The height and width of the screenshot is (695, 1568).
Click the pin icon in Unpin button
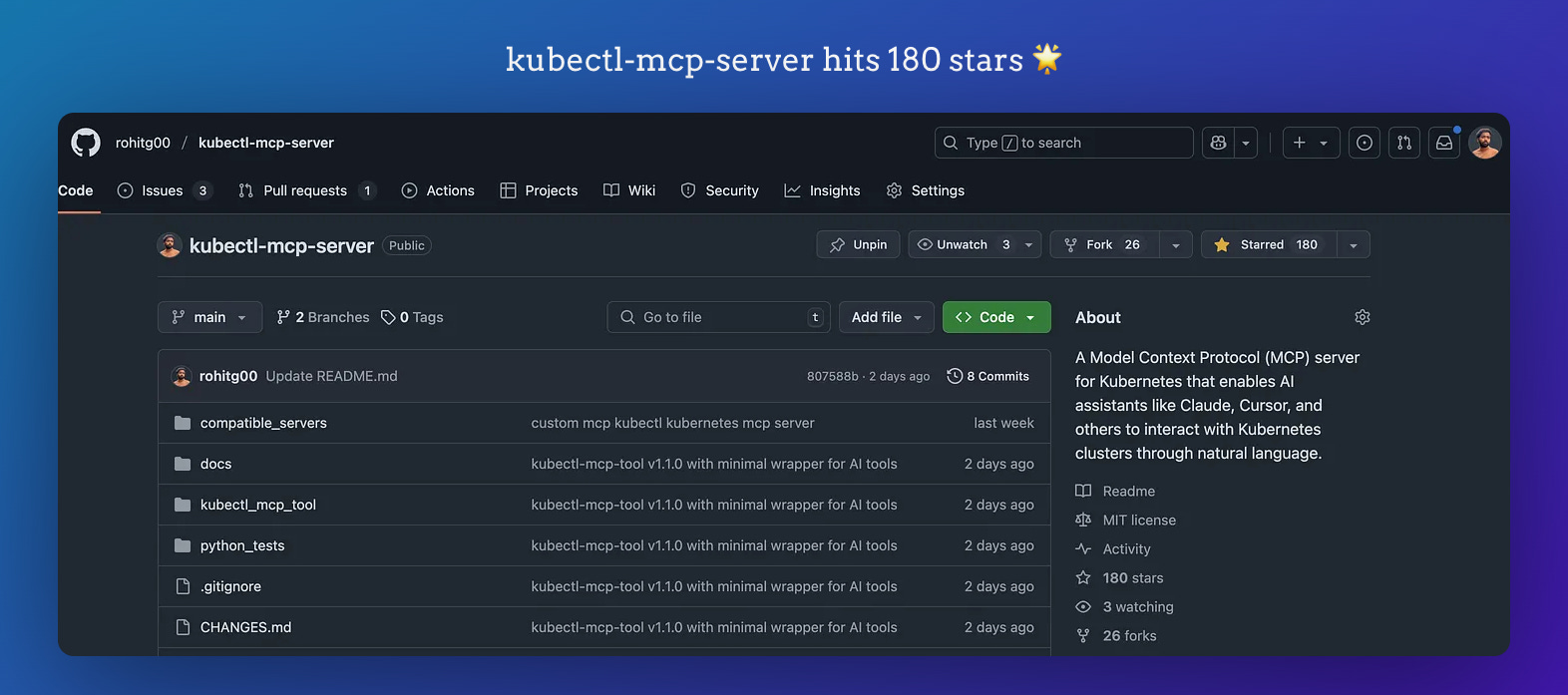(x=837, y=244)
